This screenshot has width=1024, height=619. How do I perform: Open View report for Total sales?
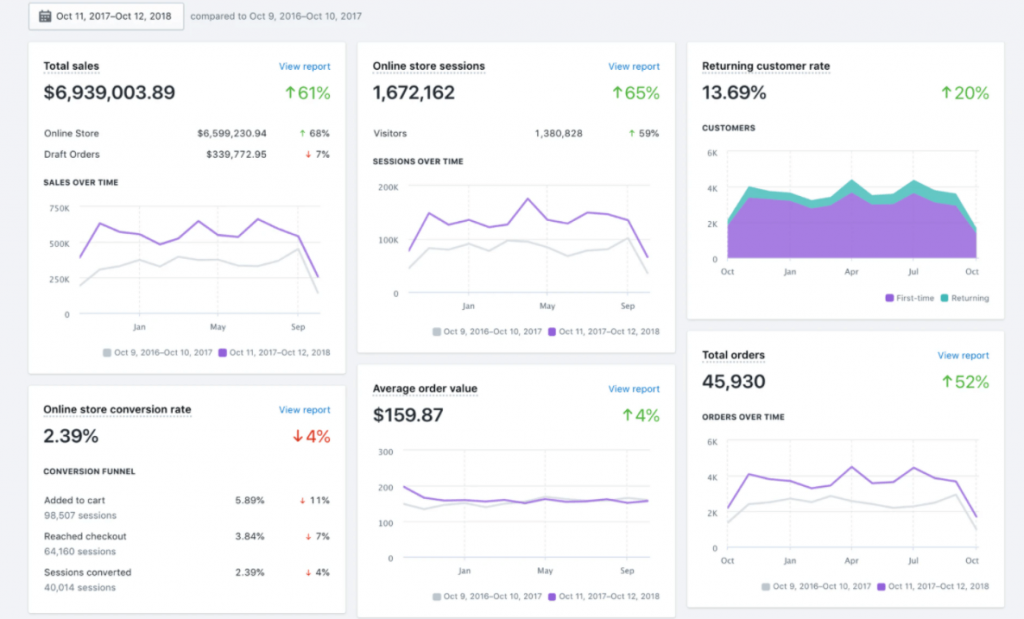[x=304, y=67]
